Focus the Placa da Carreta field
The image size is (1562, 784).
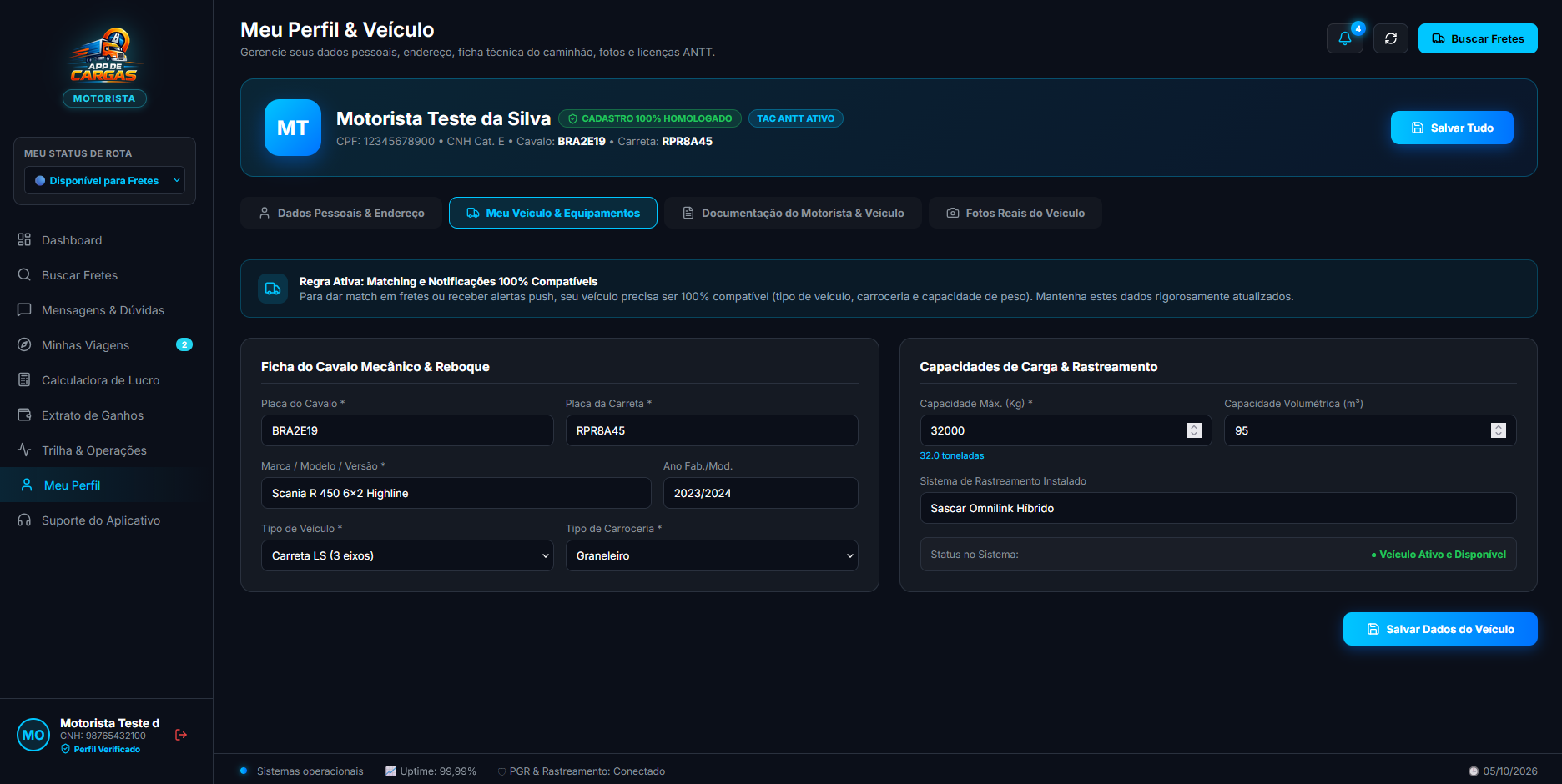click(x=712, y=430)
